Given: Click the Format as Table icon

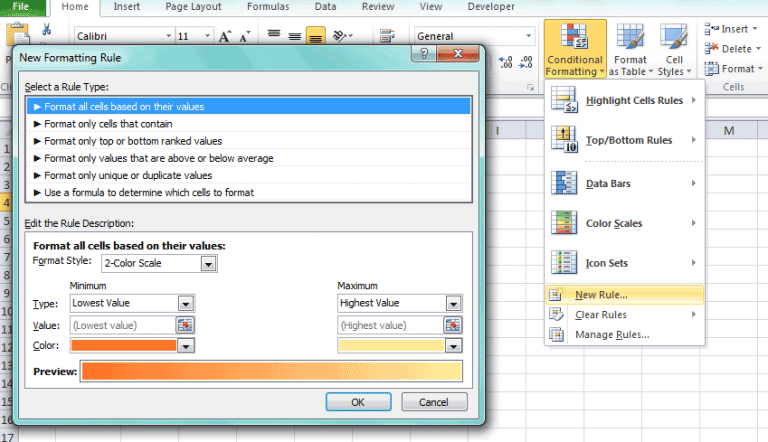Looking at the screenshot, I should pos(630,50).
